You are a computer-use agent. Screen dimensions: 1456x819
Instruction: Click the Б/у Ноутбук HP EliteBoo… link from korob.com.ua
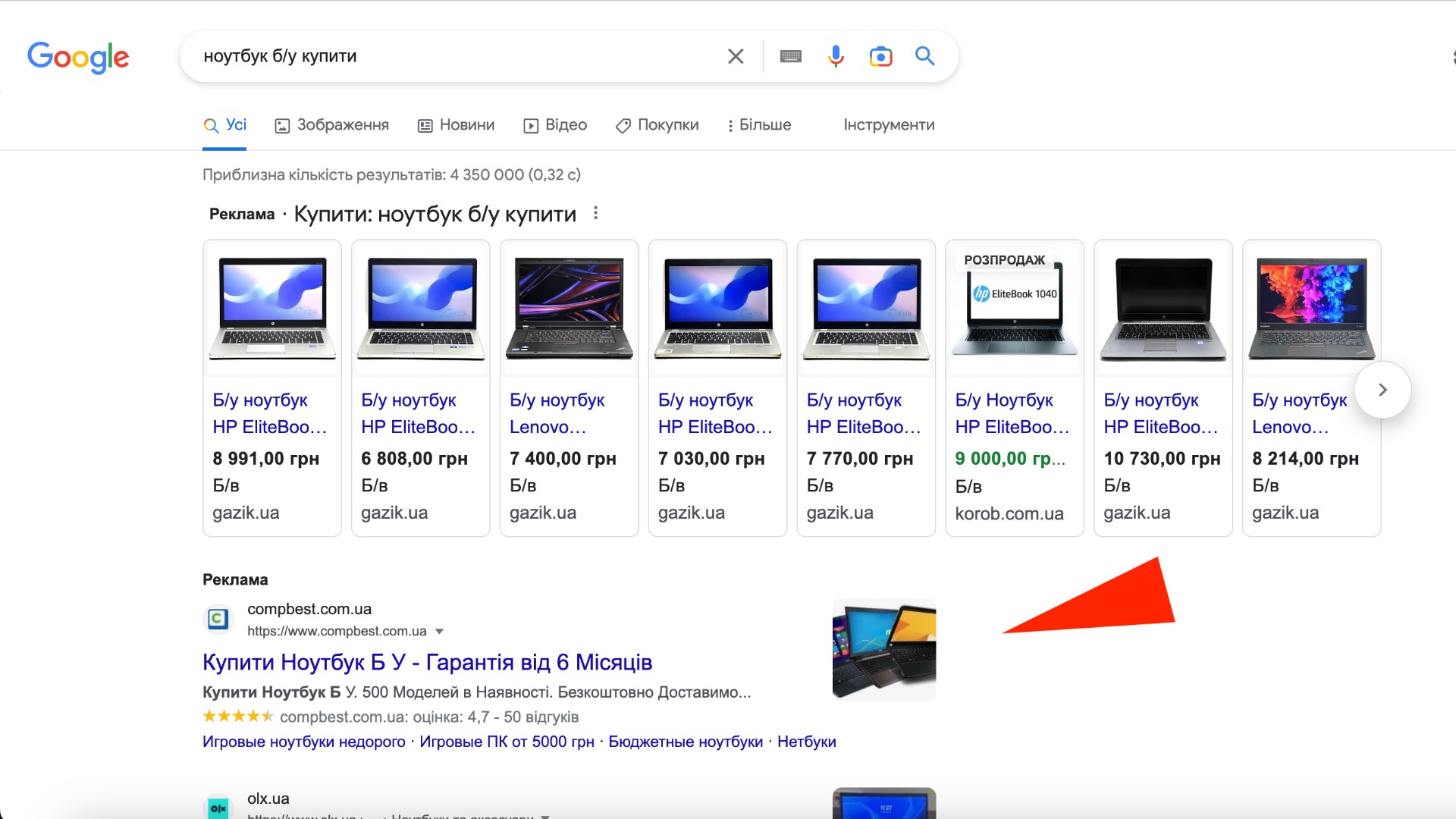click(x=1013, y=413)
